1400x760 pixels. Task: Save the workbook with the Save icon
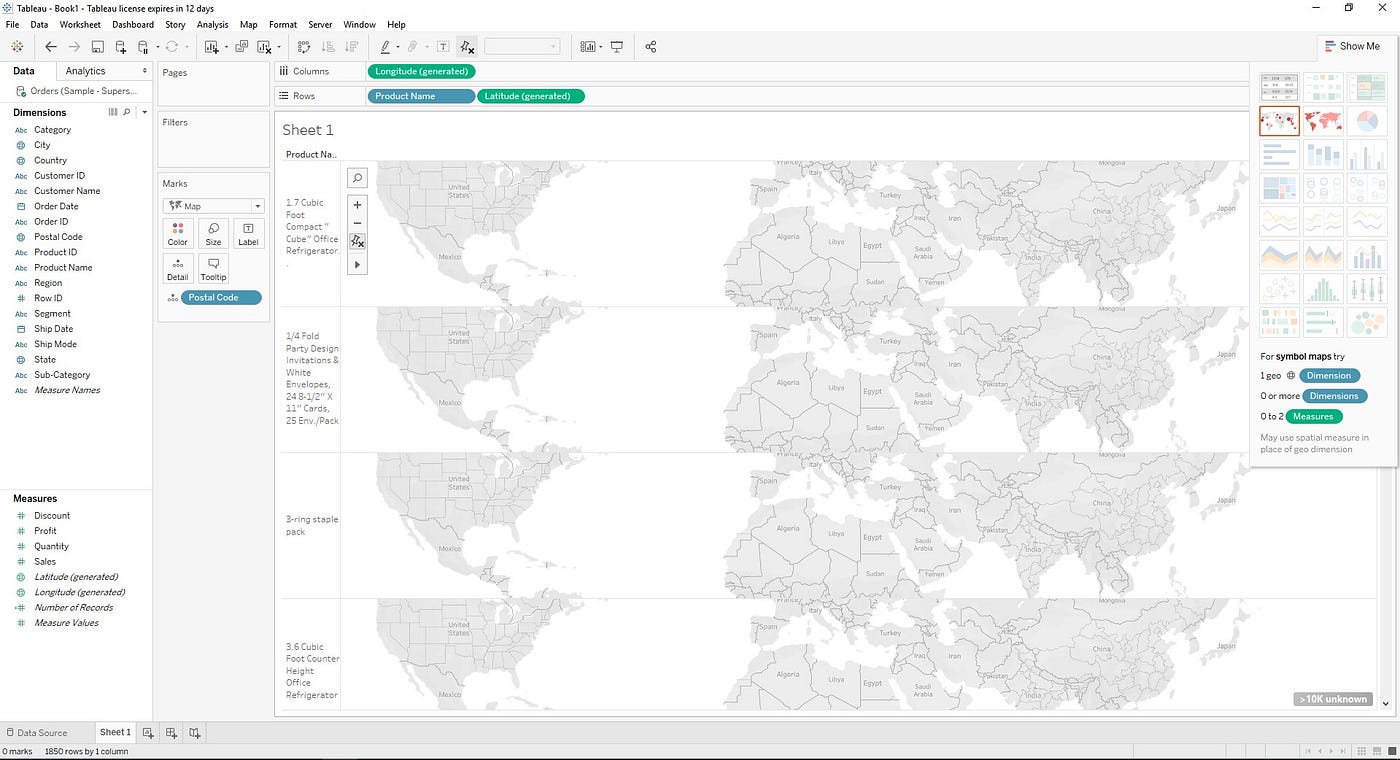[x=97, y=46]
